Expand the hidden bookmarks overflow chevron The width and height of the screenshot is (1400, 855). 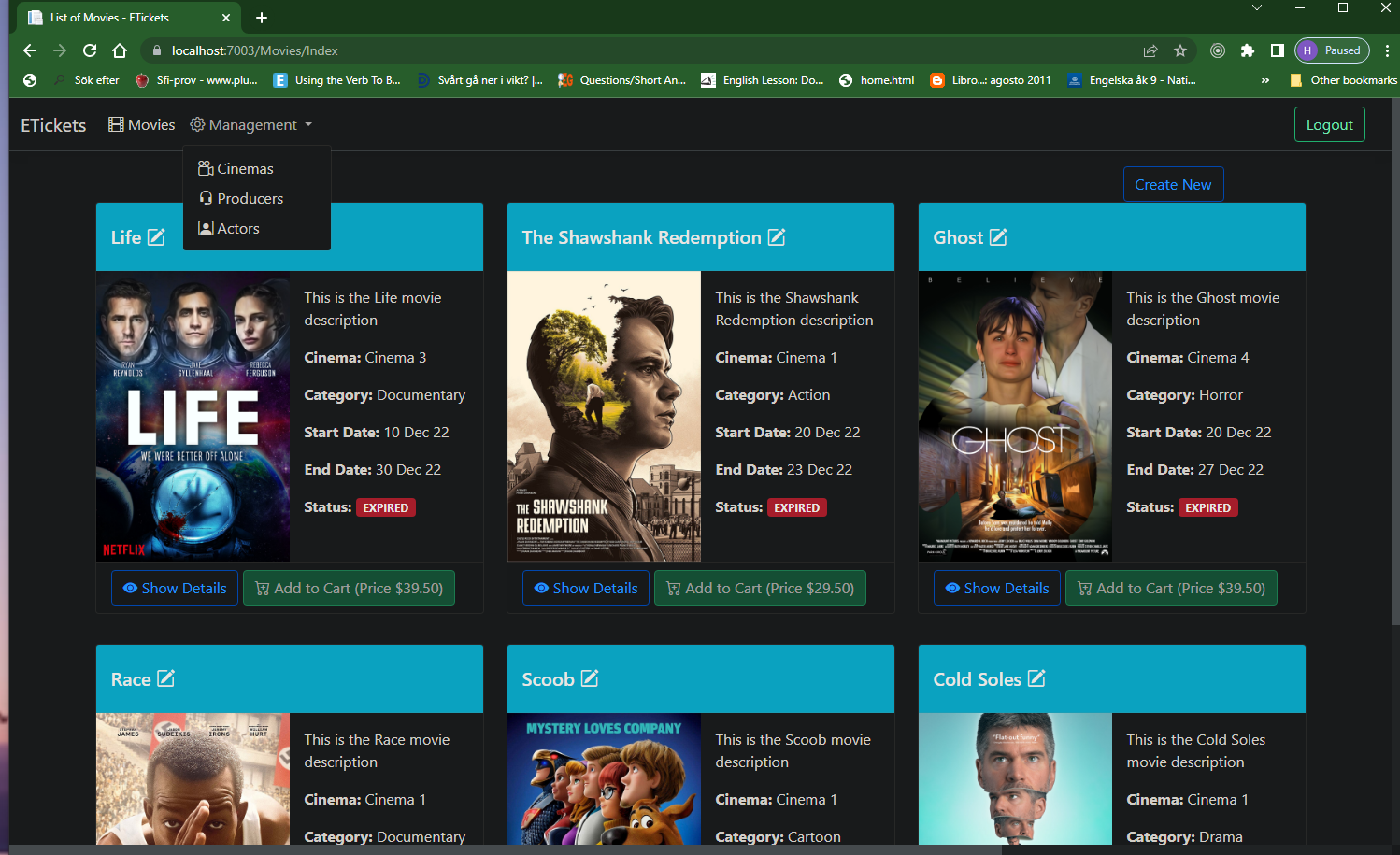[1264, 80]
